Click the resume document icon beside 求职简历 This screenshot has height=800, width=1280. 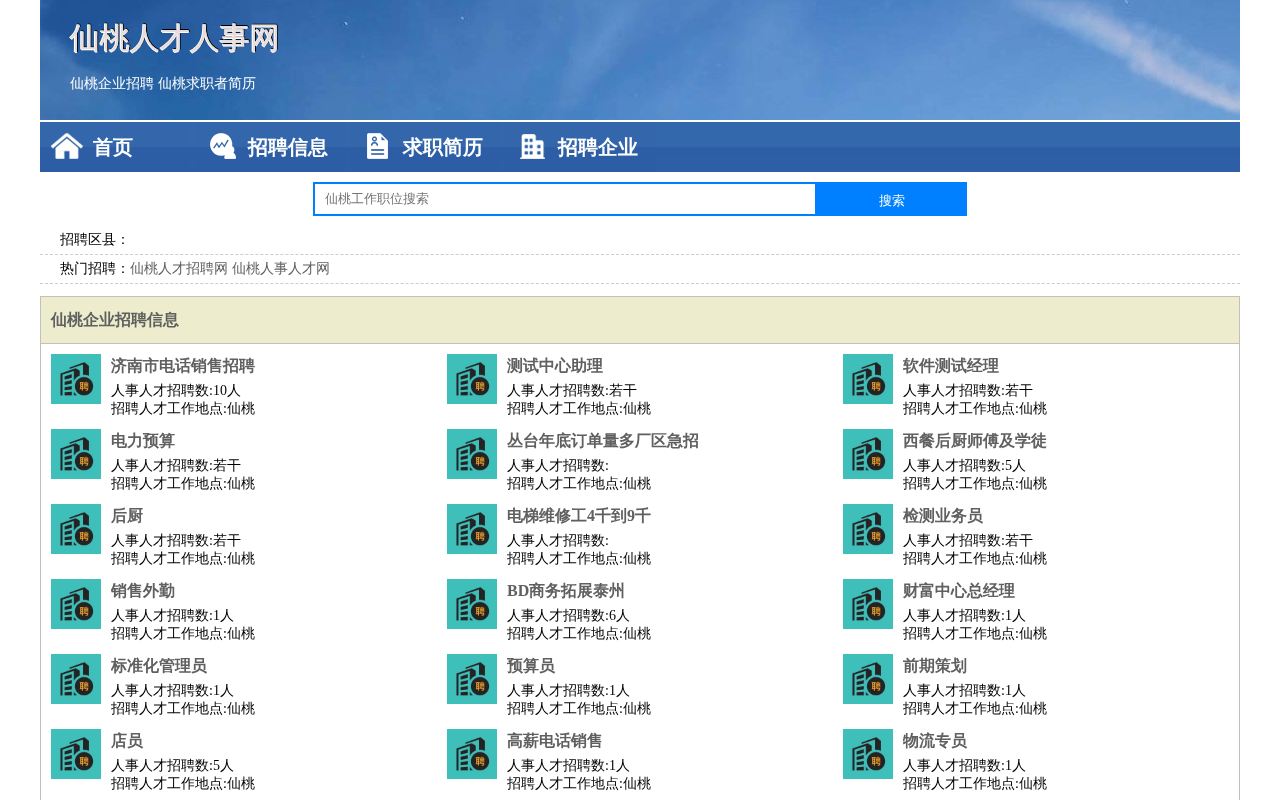coord(377,147)
